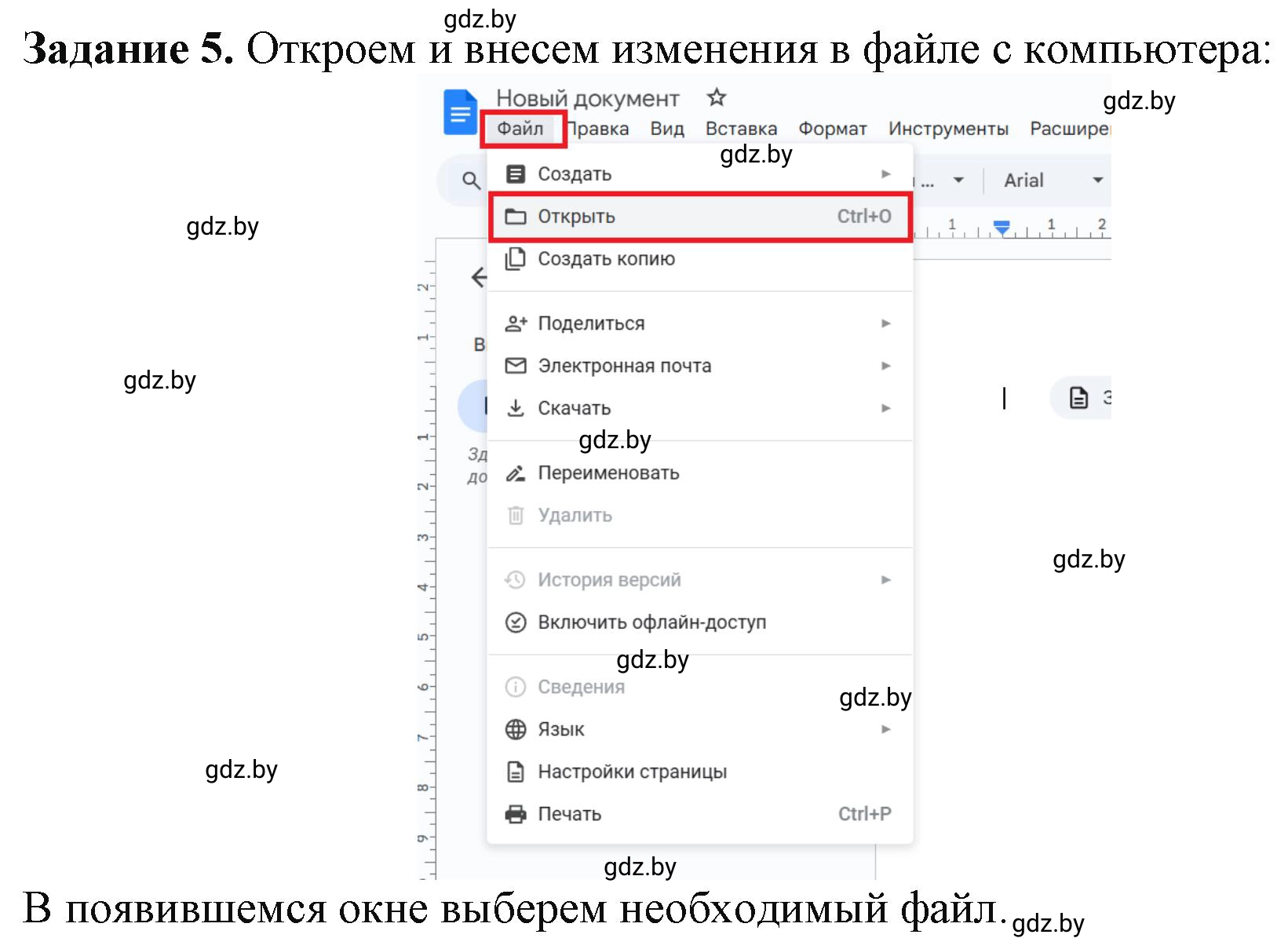Image resolution: width=1288 pixels, height=949 pixels.
Task: Click the Google Docs home icon
Action: coord(461,112)
